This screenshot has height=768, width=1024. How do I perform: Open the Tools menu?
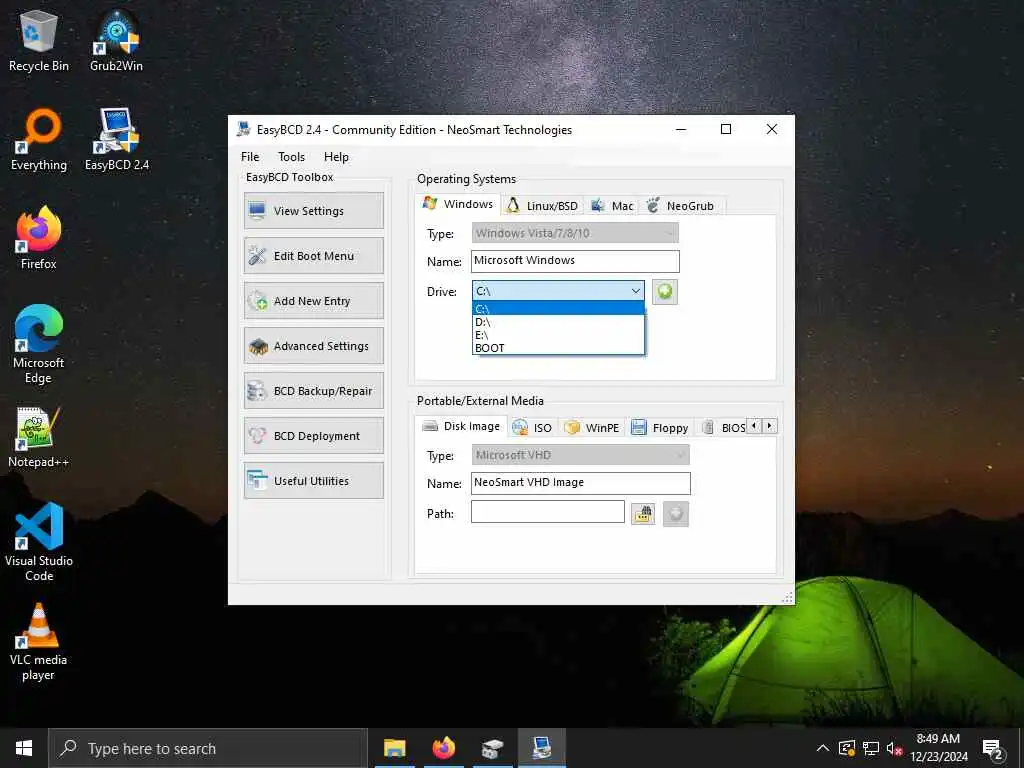291,157
